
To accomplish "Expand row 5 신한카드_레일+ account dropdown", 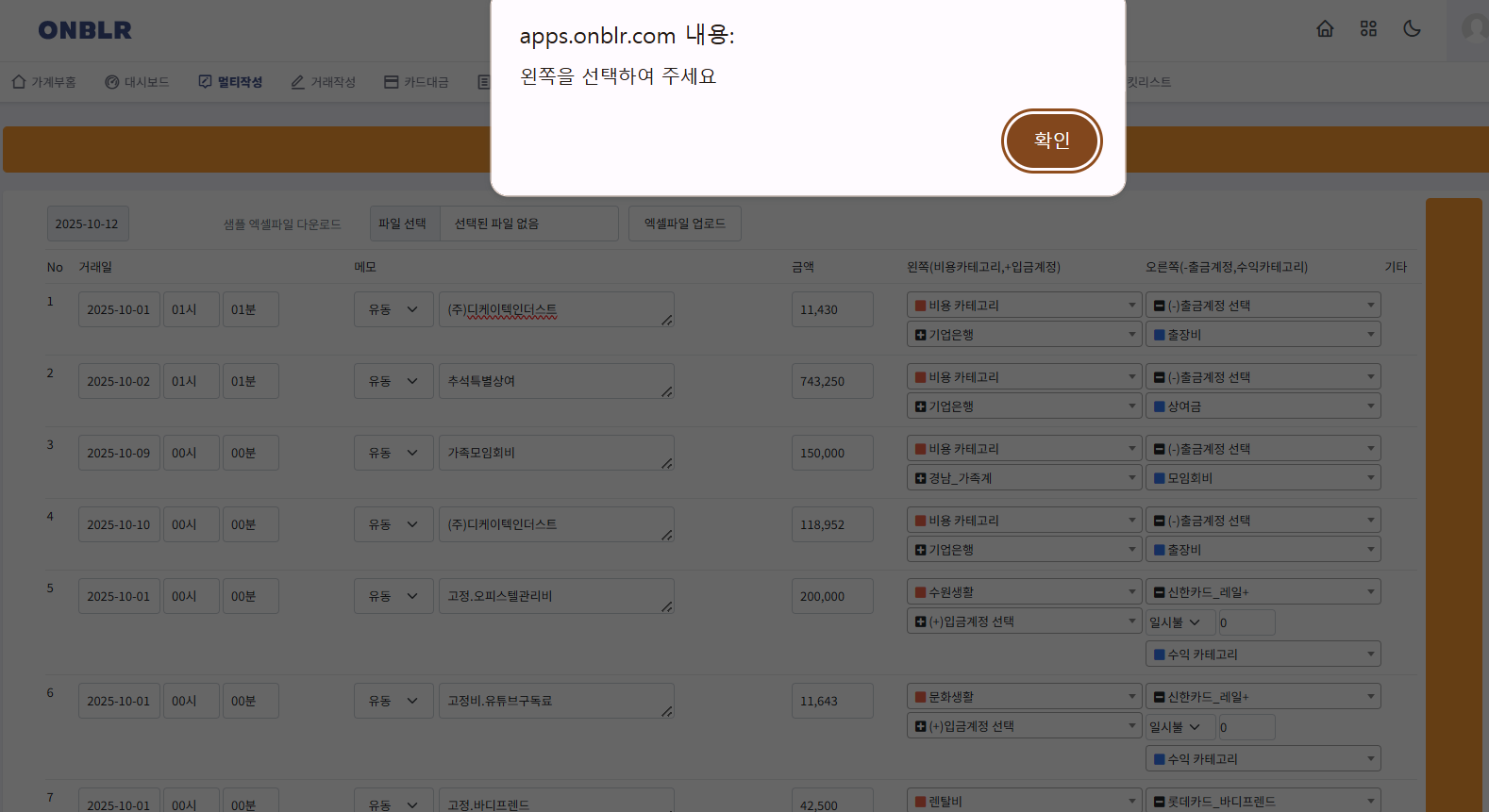I will point(1263,592).
